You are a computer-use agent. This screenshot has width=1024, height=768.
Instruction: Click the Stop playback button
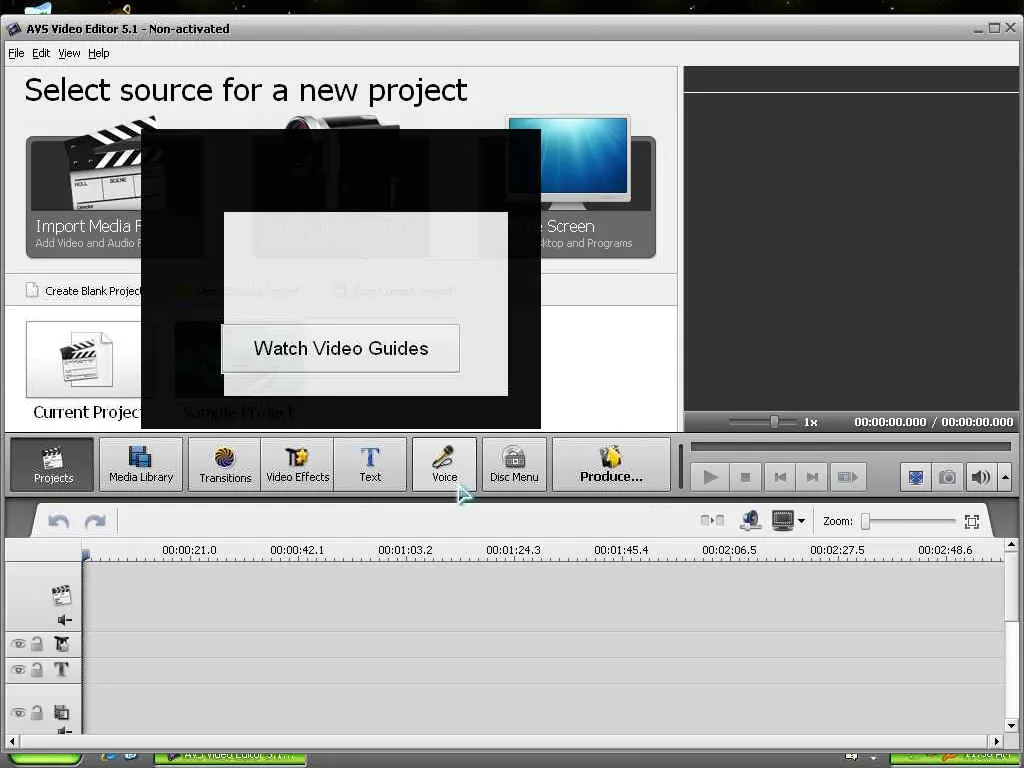tap(745, 477)
